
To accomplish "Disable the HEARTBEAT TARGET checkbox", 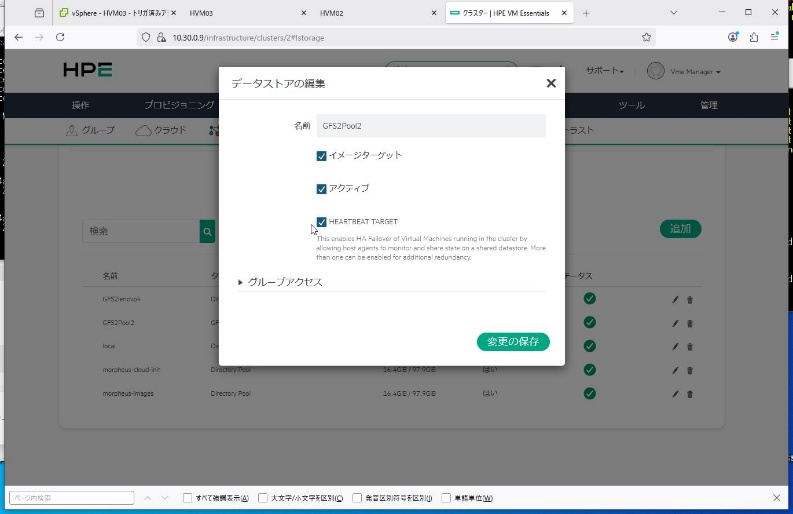I will point(321,222).
